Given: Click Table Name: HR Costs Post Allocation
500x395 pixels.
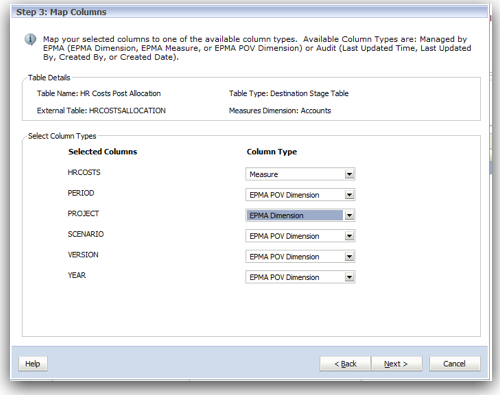Looking at the screenshot, I should tap(99, 93).
